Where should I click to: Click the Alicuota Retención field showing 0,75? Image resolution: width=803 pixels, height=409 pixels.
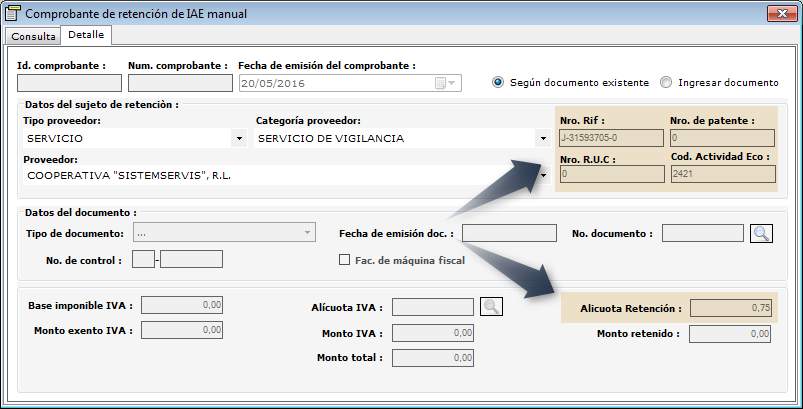click(x=731, y=308)
